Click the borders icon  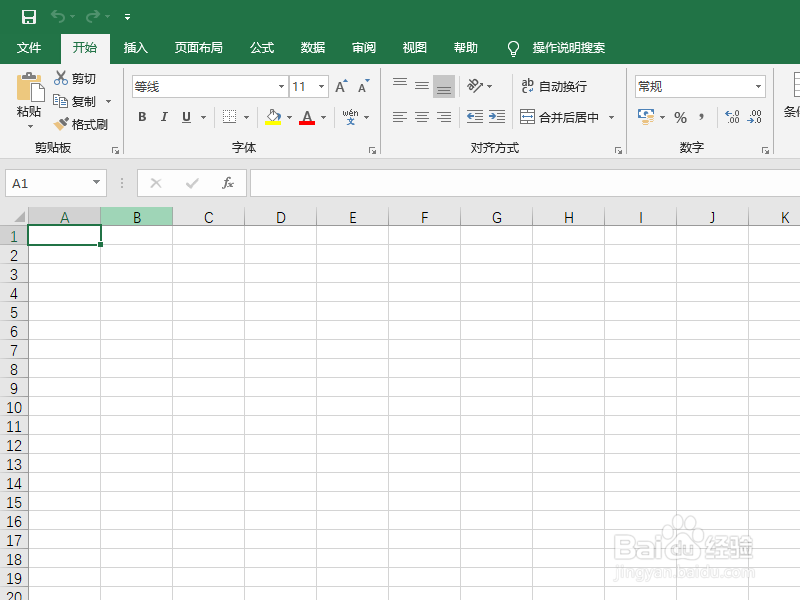(x=230, y=117)
